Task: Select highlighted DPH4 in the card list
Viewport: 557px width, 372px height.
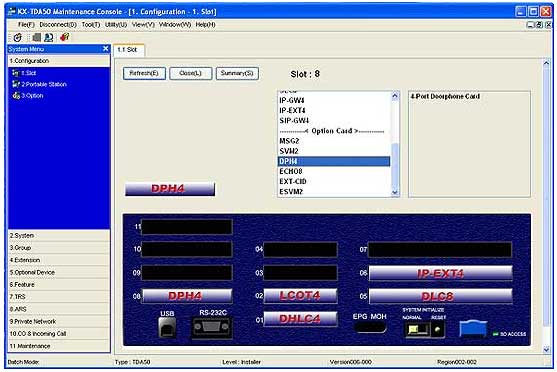Action: click(x=334, y=161)
